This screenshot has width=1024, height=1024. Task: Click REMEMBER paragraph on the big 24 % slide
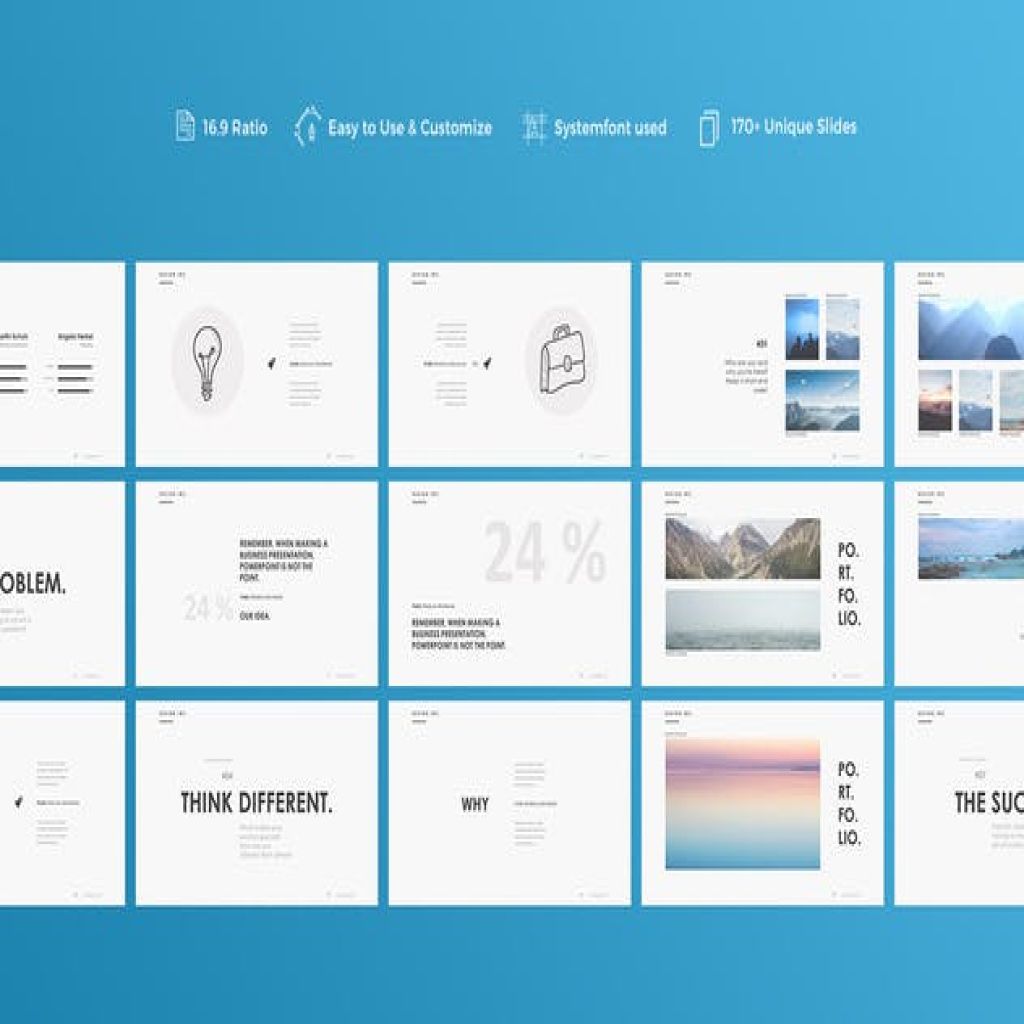click(x=458, y=634)
